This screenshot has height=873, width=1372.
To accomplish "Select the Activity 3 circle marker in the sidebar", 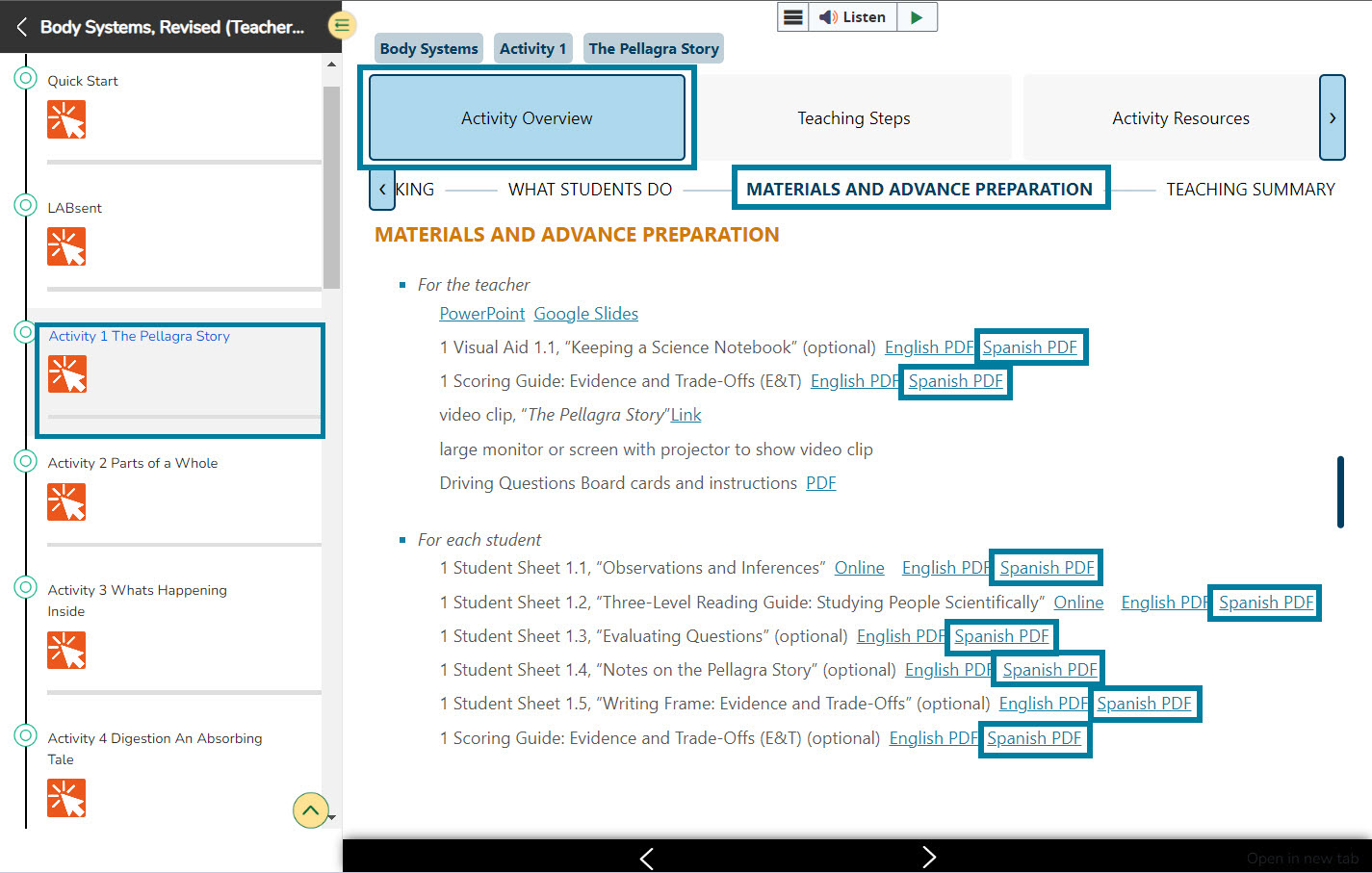I will point(25,587).
